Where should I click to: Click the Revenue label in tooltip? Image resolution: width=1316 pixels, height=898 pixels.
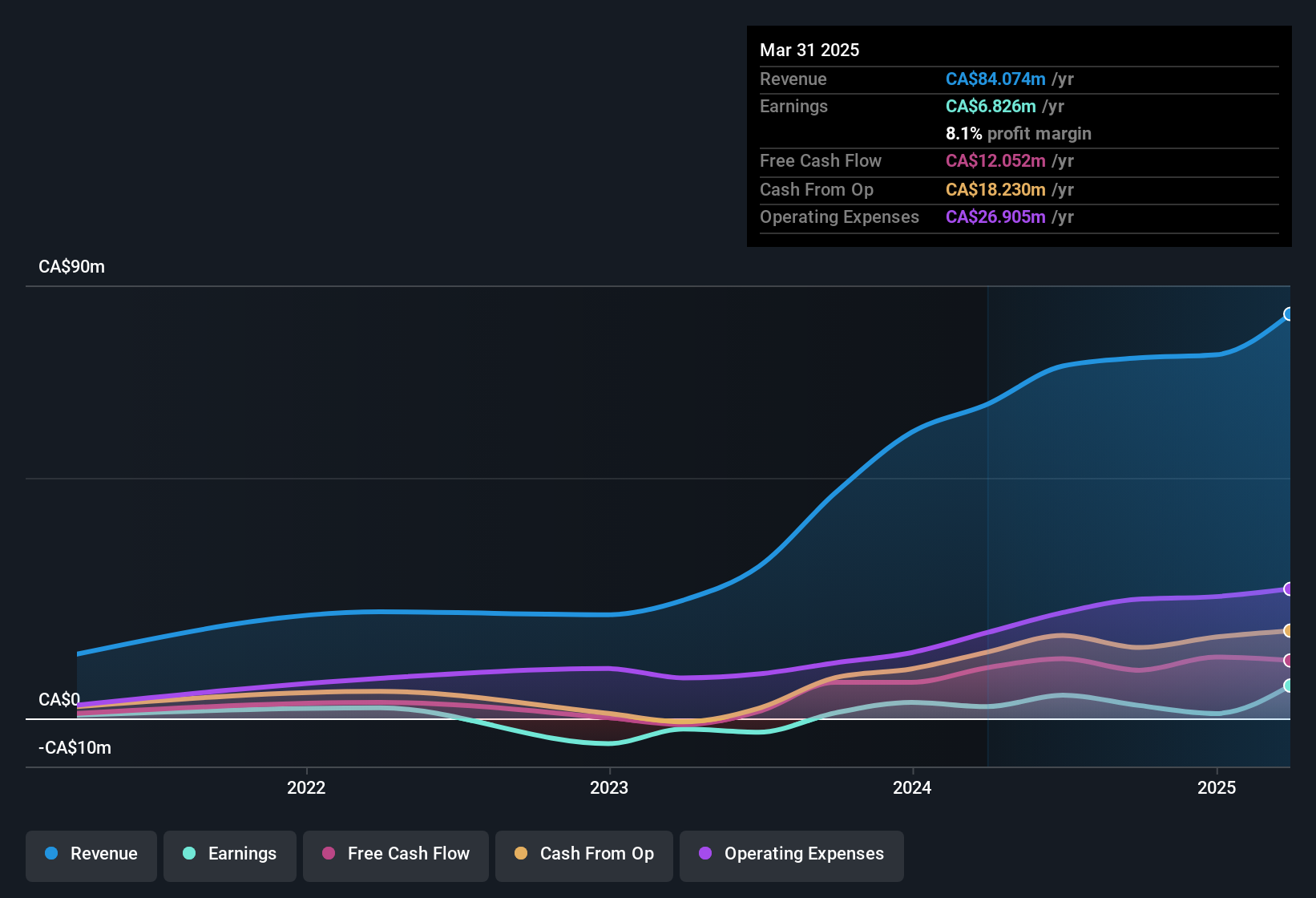click(x=793, y=79)
